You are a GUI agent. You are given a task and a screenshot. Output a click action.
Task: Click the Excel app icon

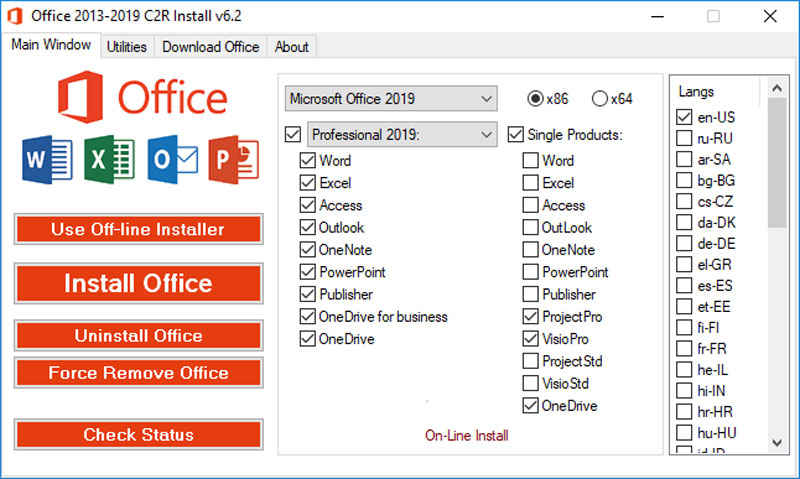(x=109, y=160)
